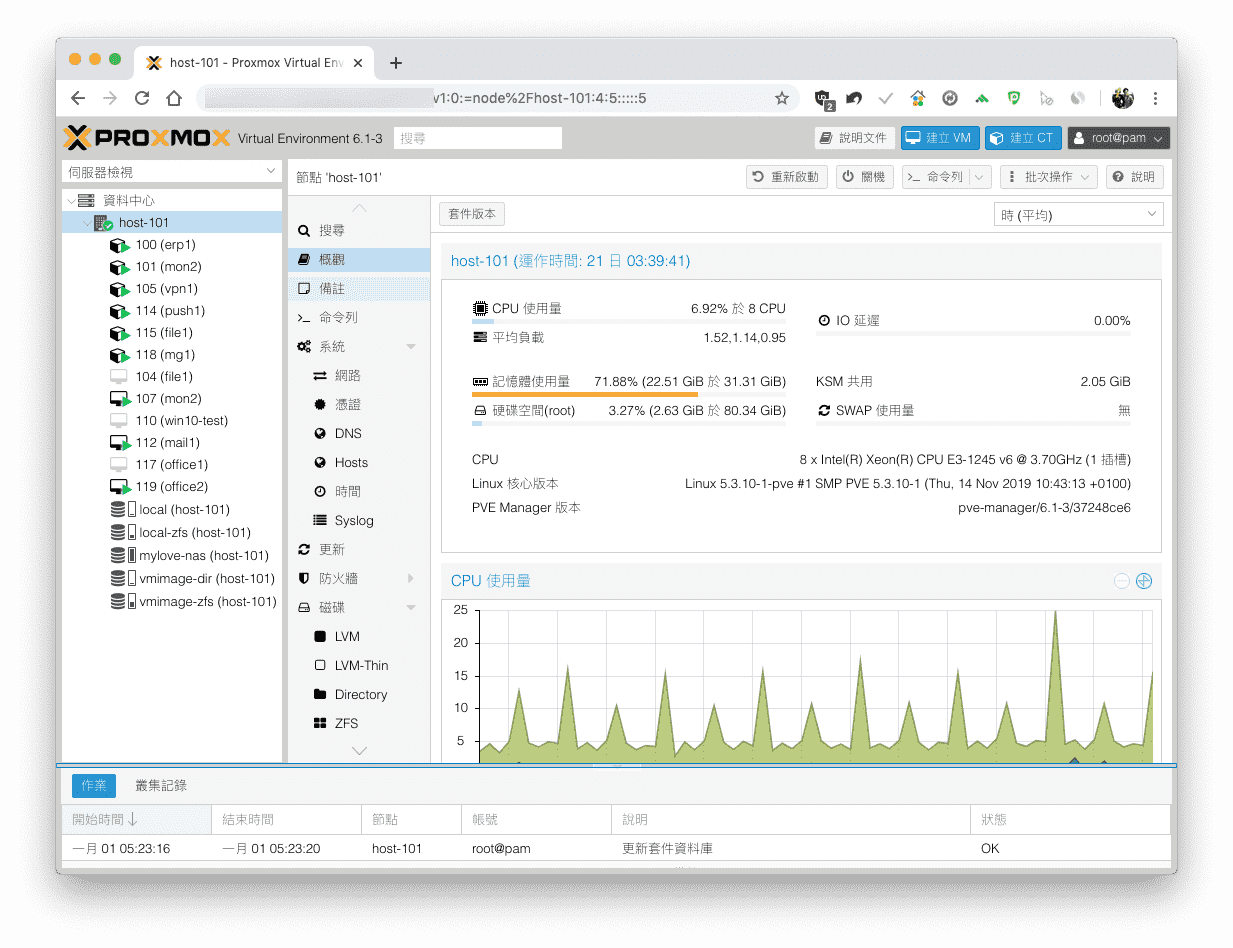Image resolution: width=1233 pixels, height=948 pixels.
Task: Open 批次操作 bulk actions menu
Action: pos(1049,177)
